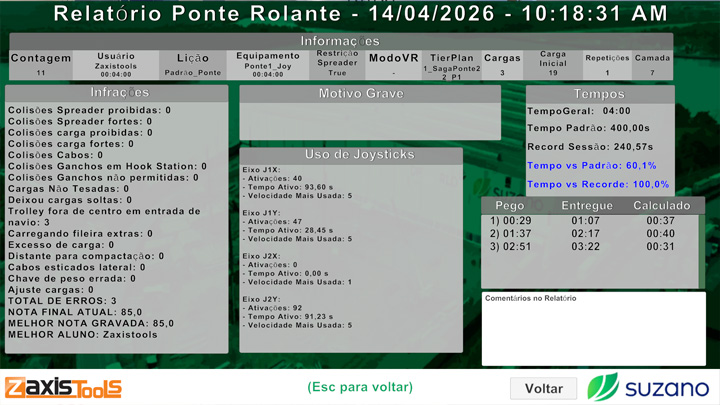Viewport: 720px width, 405px height.
Task: Click the Equipamento cell Ponte1_Joy
Action: tap(268, 65)
